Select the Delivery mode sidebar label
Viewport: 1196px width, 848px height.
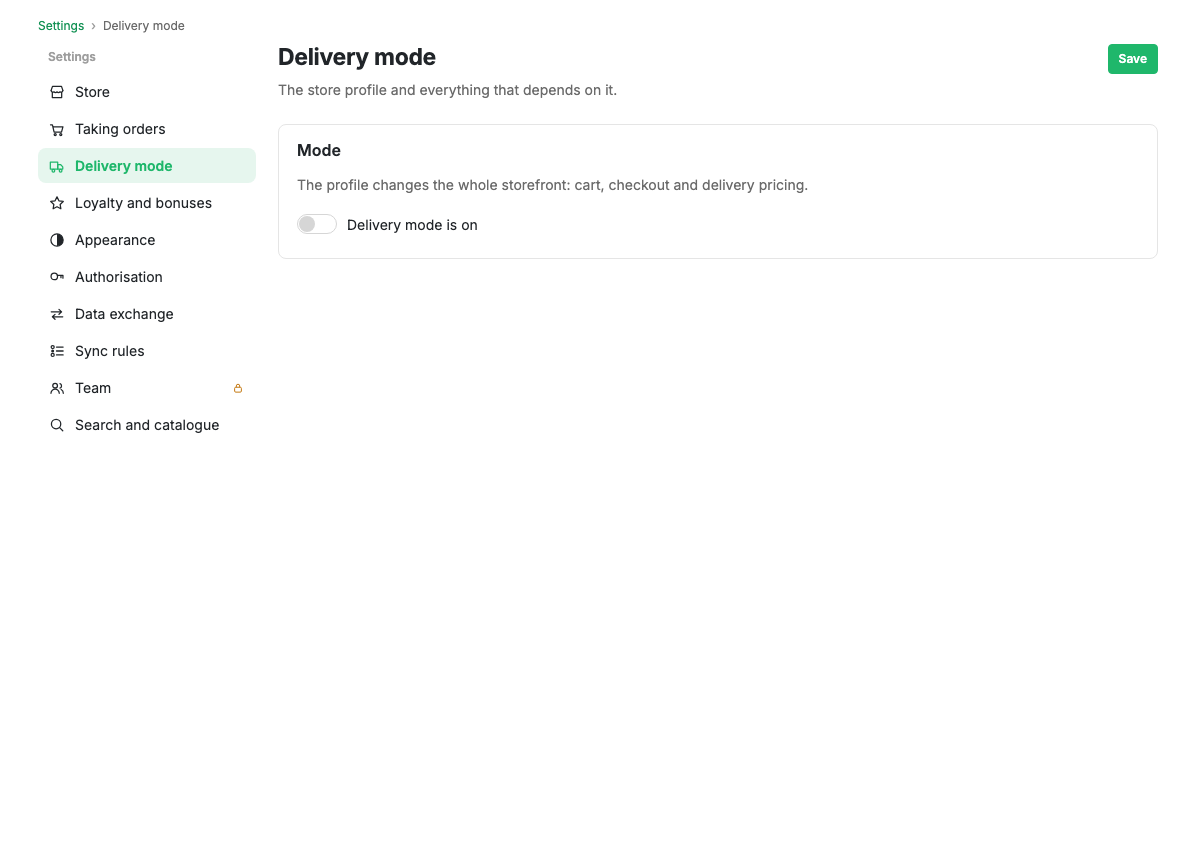point(124,166)
